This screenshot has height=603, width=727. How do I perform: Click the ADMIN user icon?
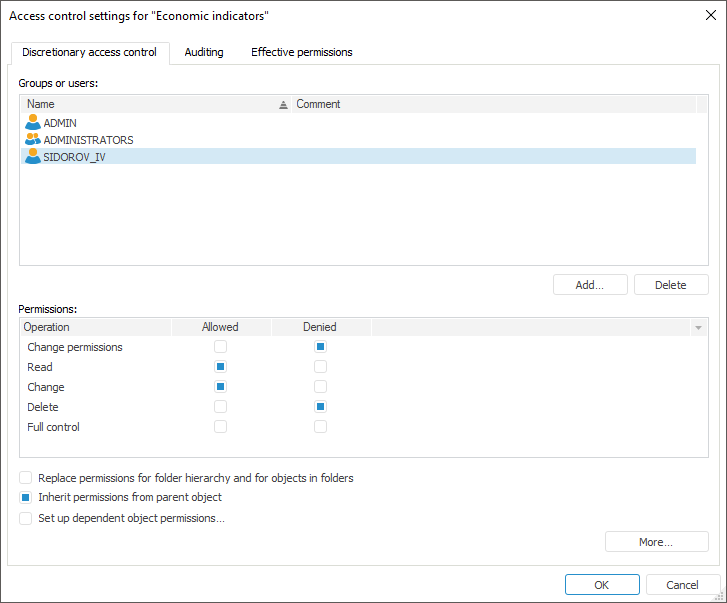(33, 123)
